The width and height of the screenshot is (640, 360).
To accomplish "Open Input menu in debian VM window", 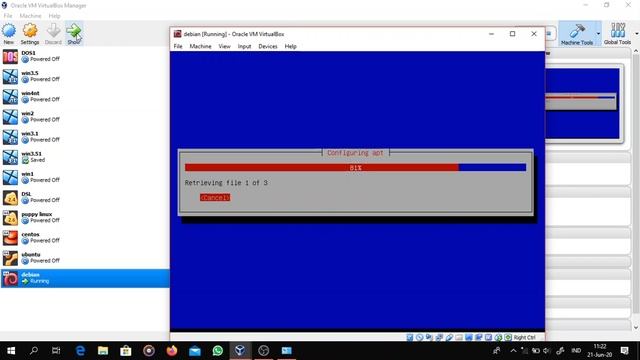I will [x=244, y=47].
